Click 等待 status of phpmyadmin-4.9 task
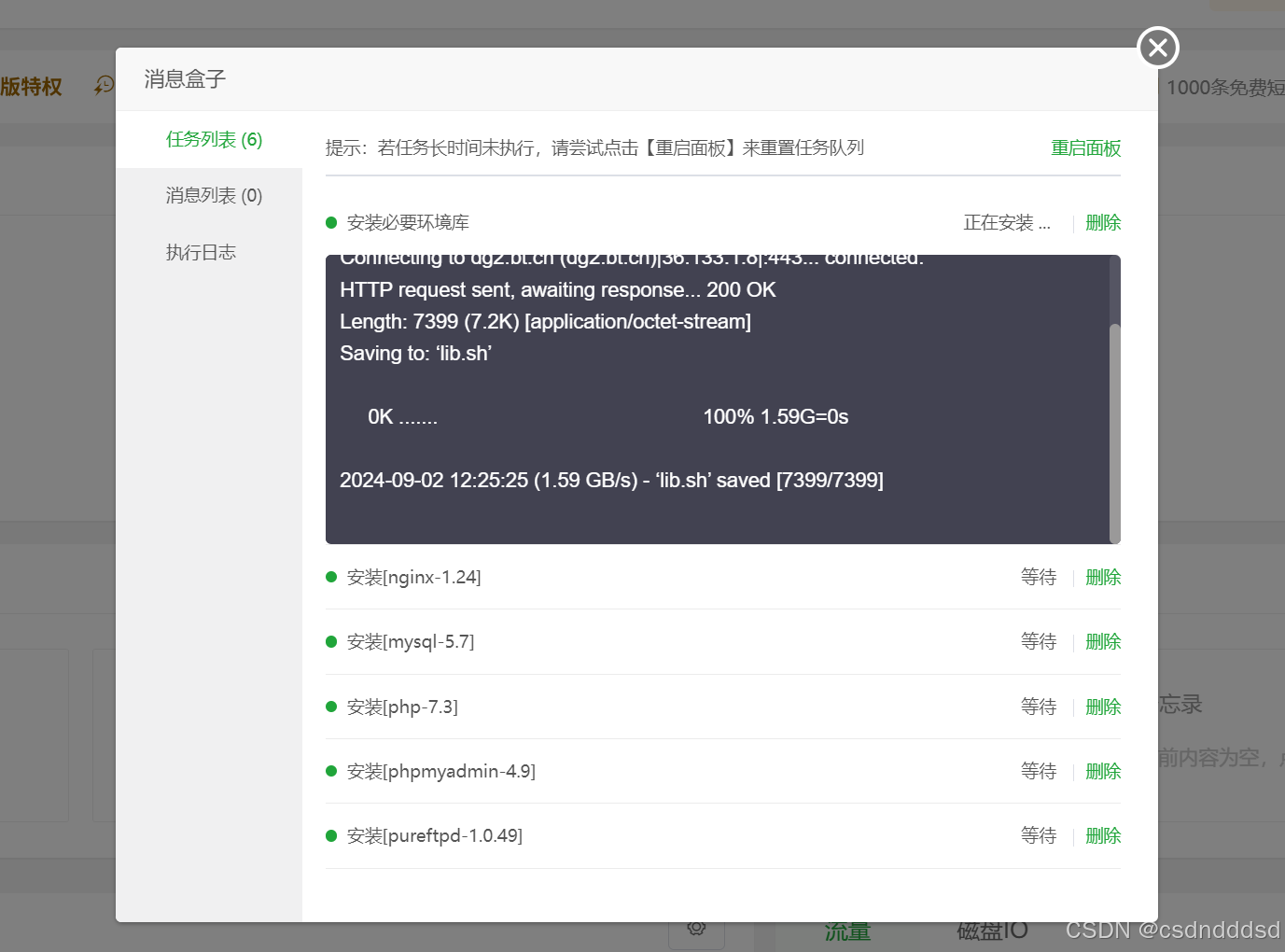The width and height of the screenshot is (1285, 952). (1039, 772)
